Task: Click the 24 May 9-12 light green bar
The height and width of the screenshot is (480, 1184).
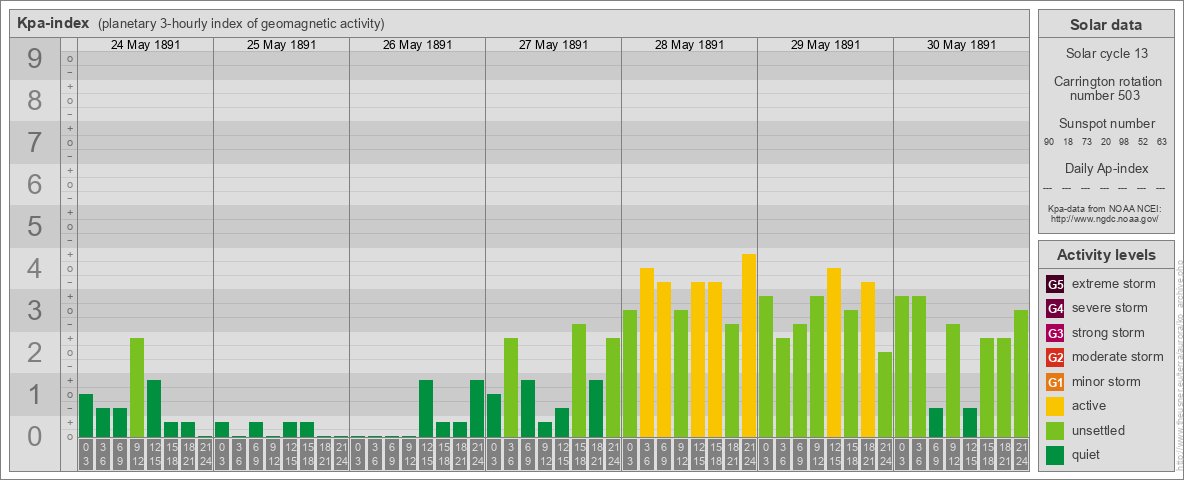Action: click(x=137, y=388)
